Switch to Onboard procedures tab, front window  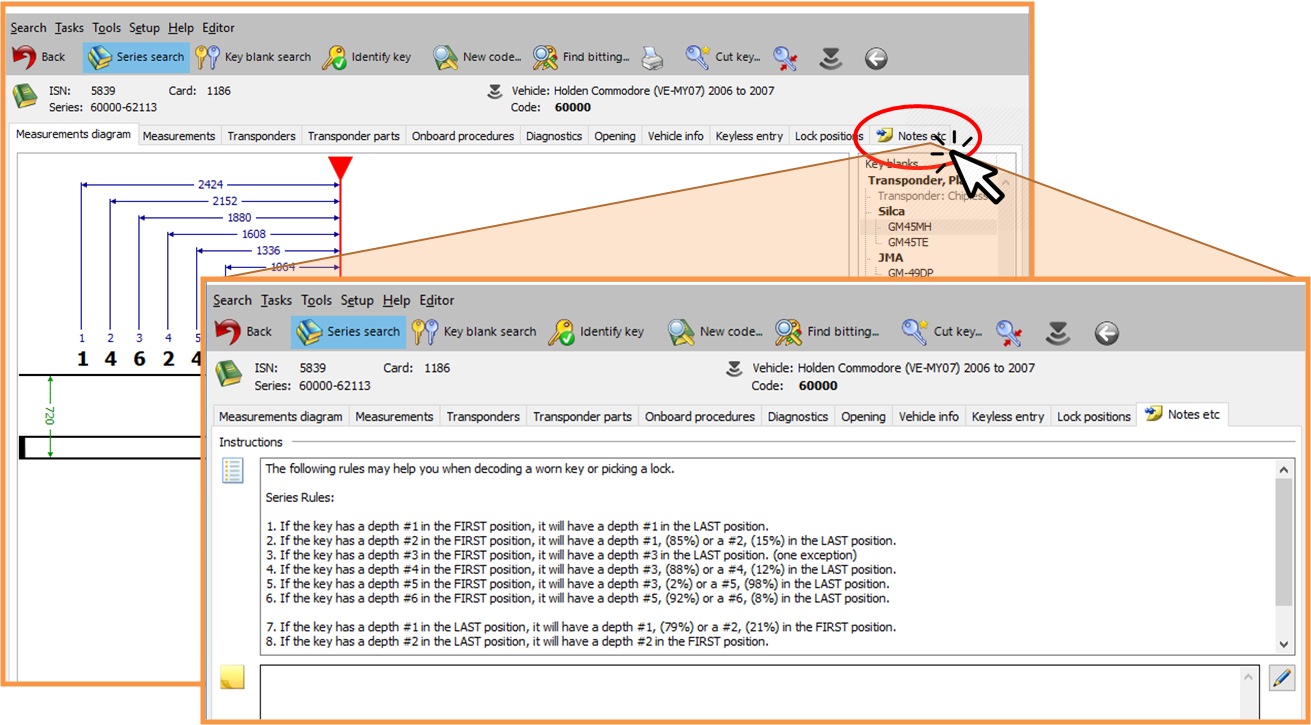point(700,416)
